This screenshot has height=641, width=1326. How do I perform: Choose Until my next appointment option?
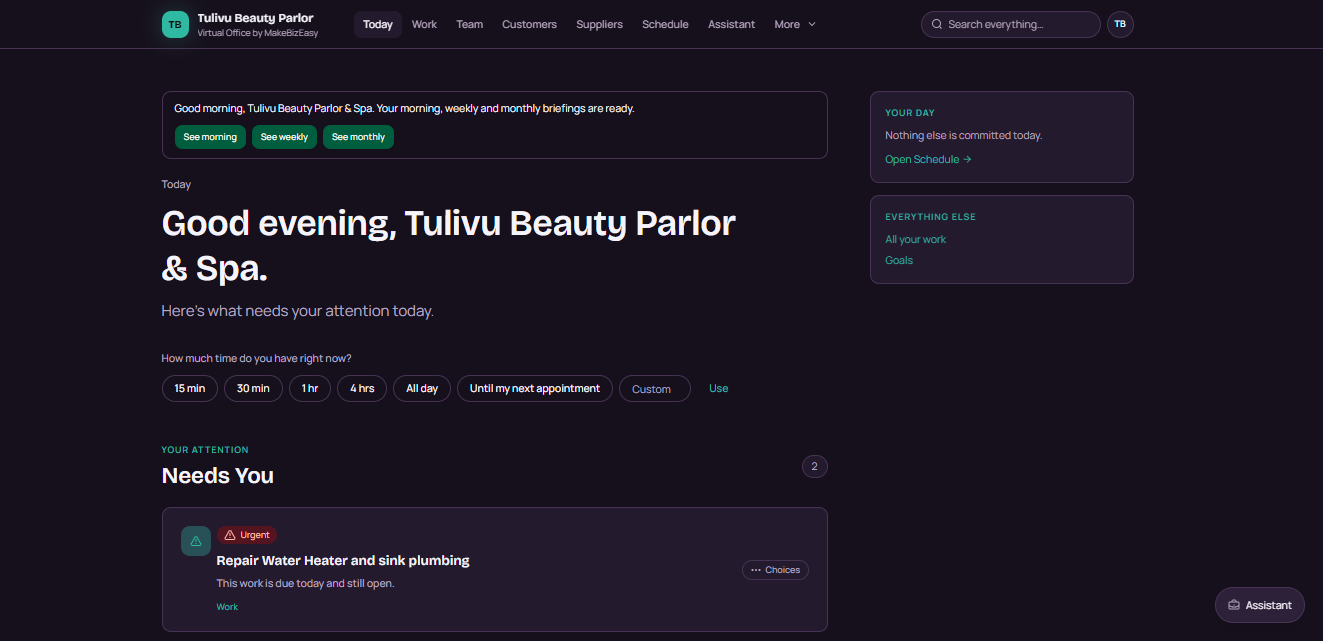pyautogui.click(x=535, y=388)
